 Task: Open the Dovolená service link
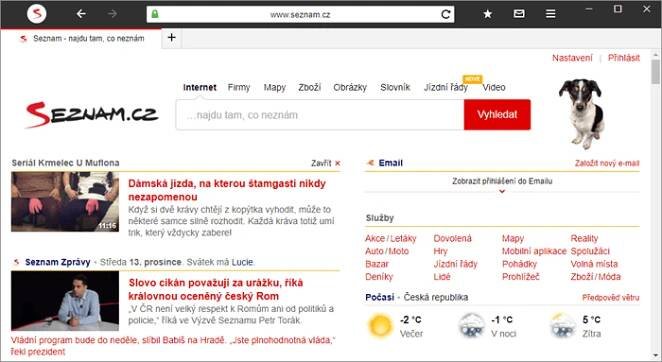click(453, 239)
